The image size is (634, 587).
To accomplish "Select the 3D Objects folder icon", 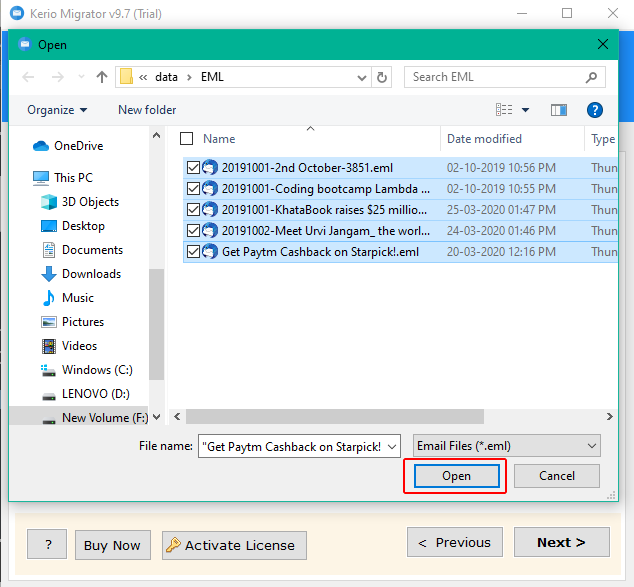I will (49, 202).
